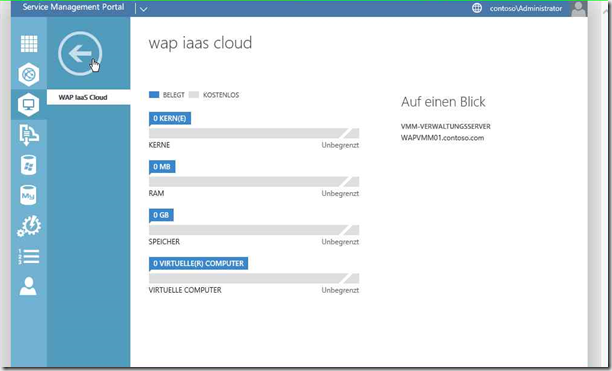Open Web Site Clouds globe icon
Image resolution: width=612 pixels, height=371 pixels.
pos(29,74)
